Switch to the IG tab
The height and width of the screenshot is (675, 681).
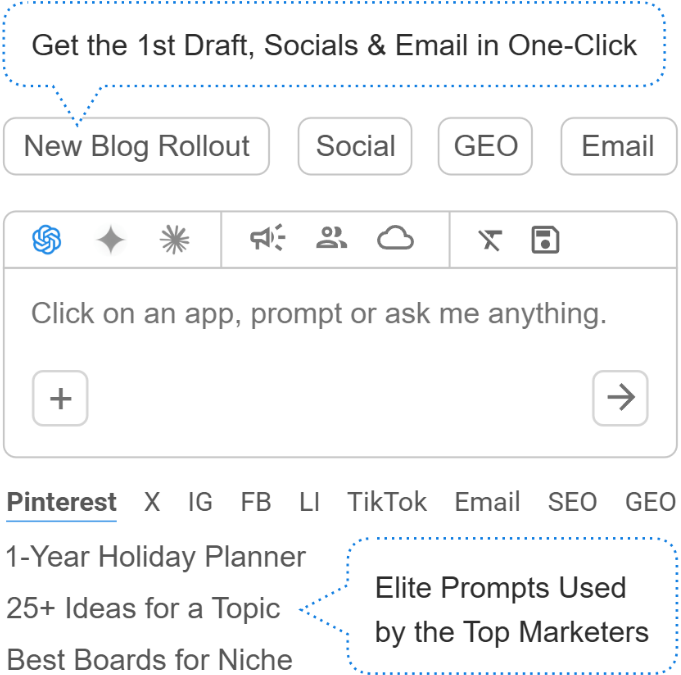click(x=200, y=502)
